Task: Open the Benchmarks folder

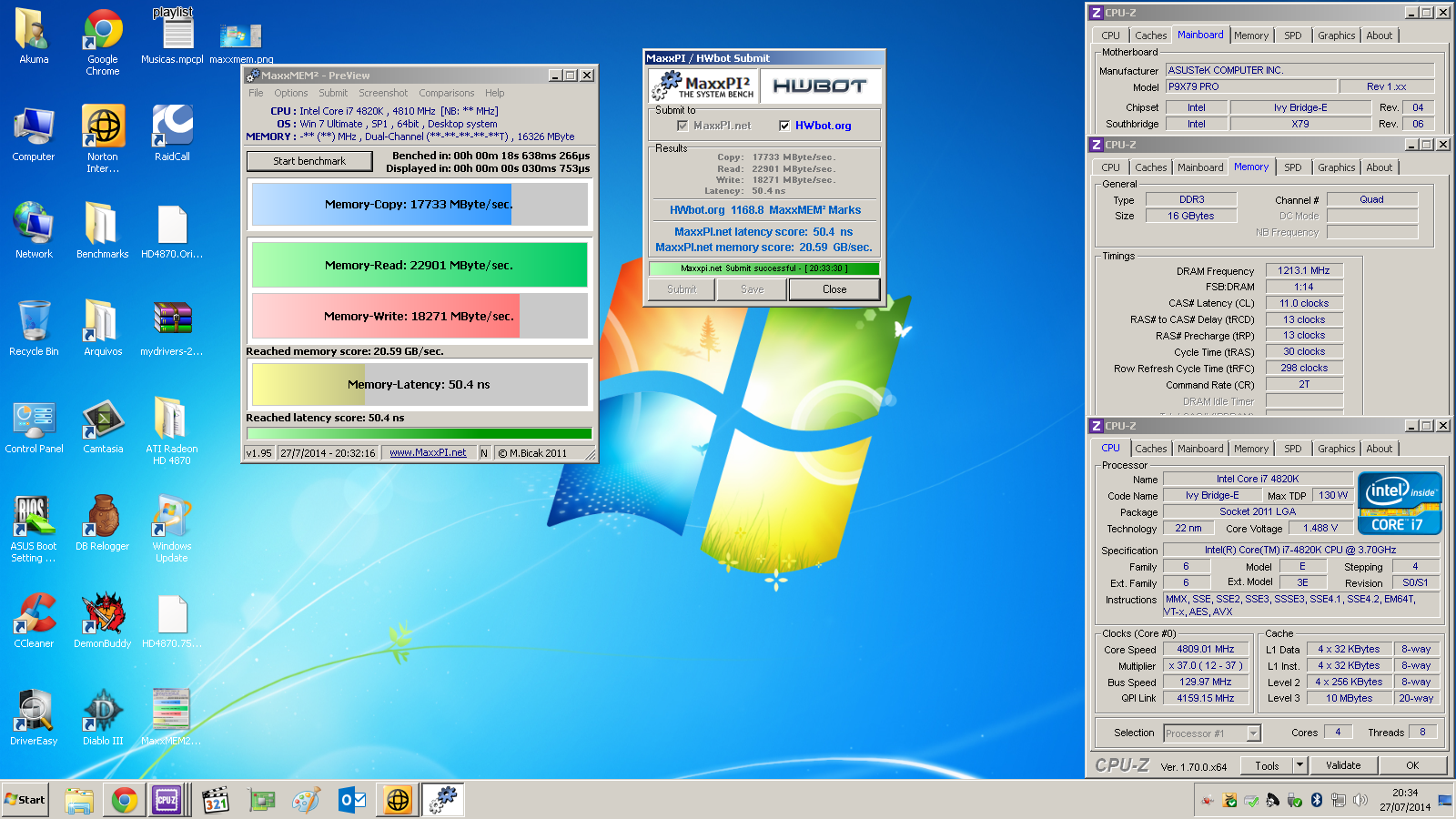Action: pos(103,230)
